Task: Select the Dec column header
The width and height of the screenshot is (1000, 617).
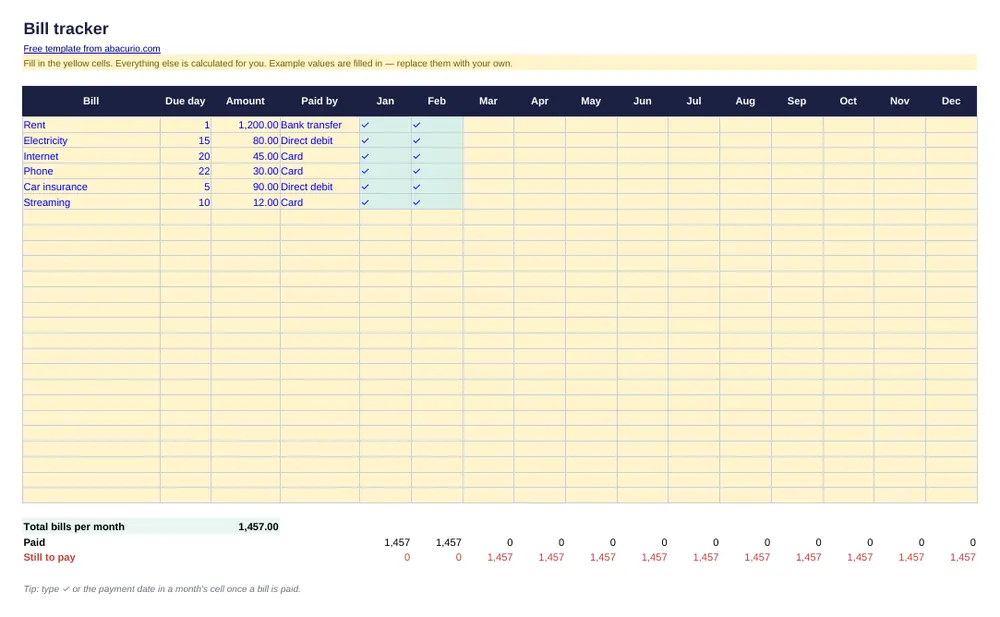Action: point(951,101)
